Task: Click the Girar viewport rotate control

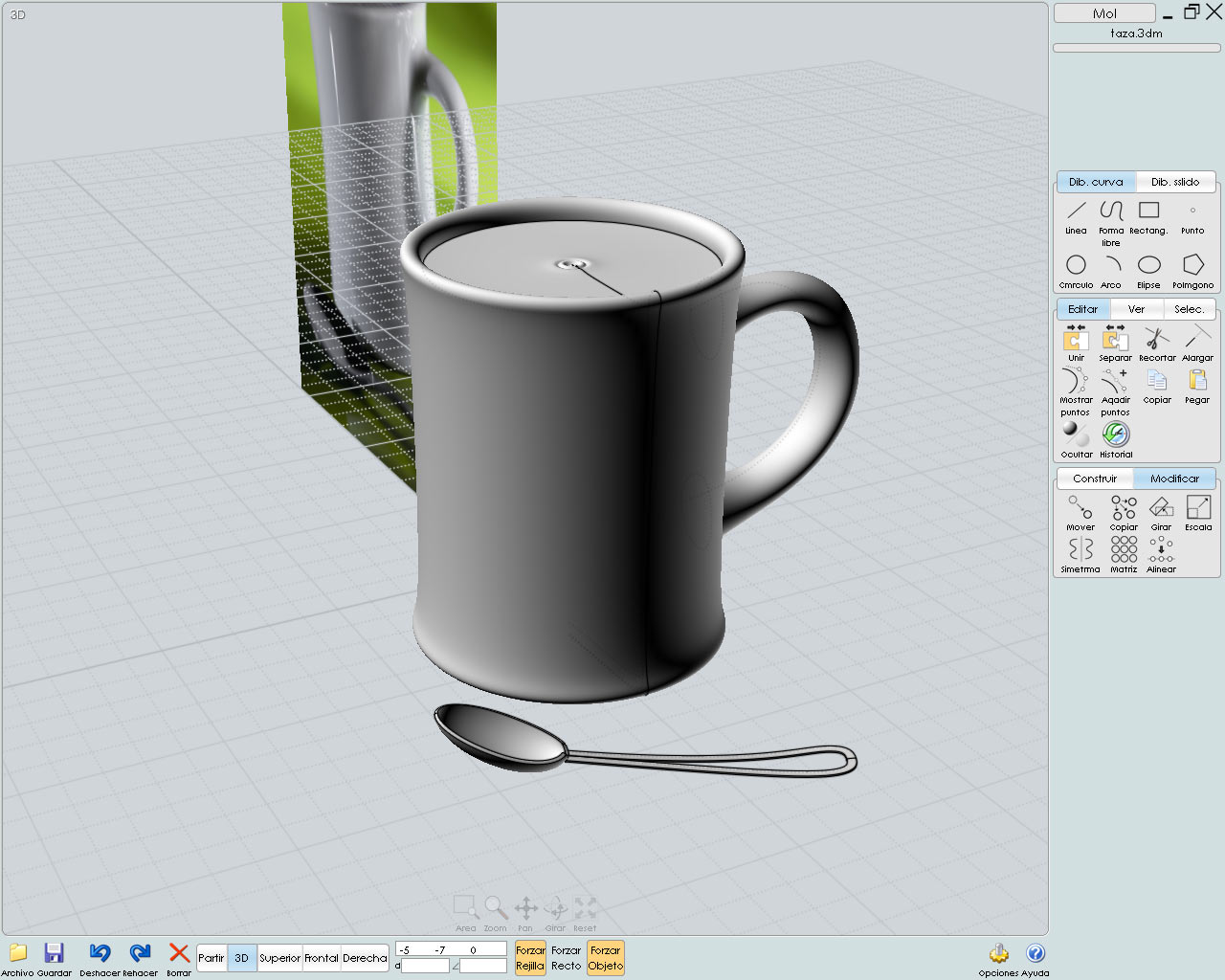Action: pos(556,914)
